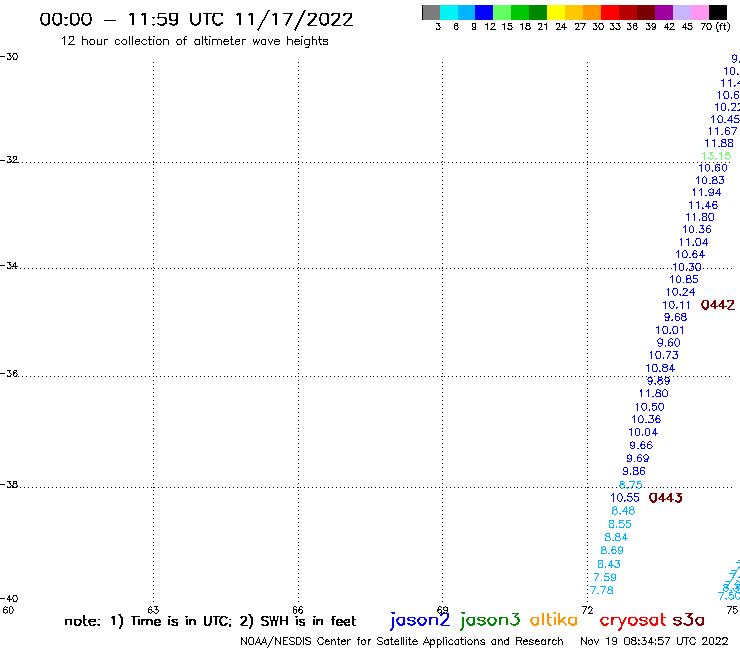Select the orange 'altika' label
The width and height of the screenshot is (740, 650).
[553, 620]
